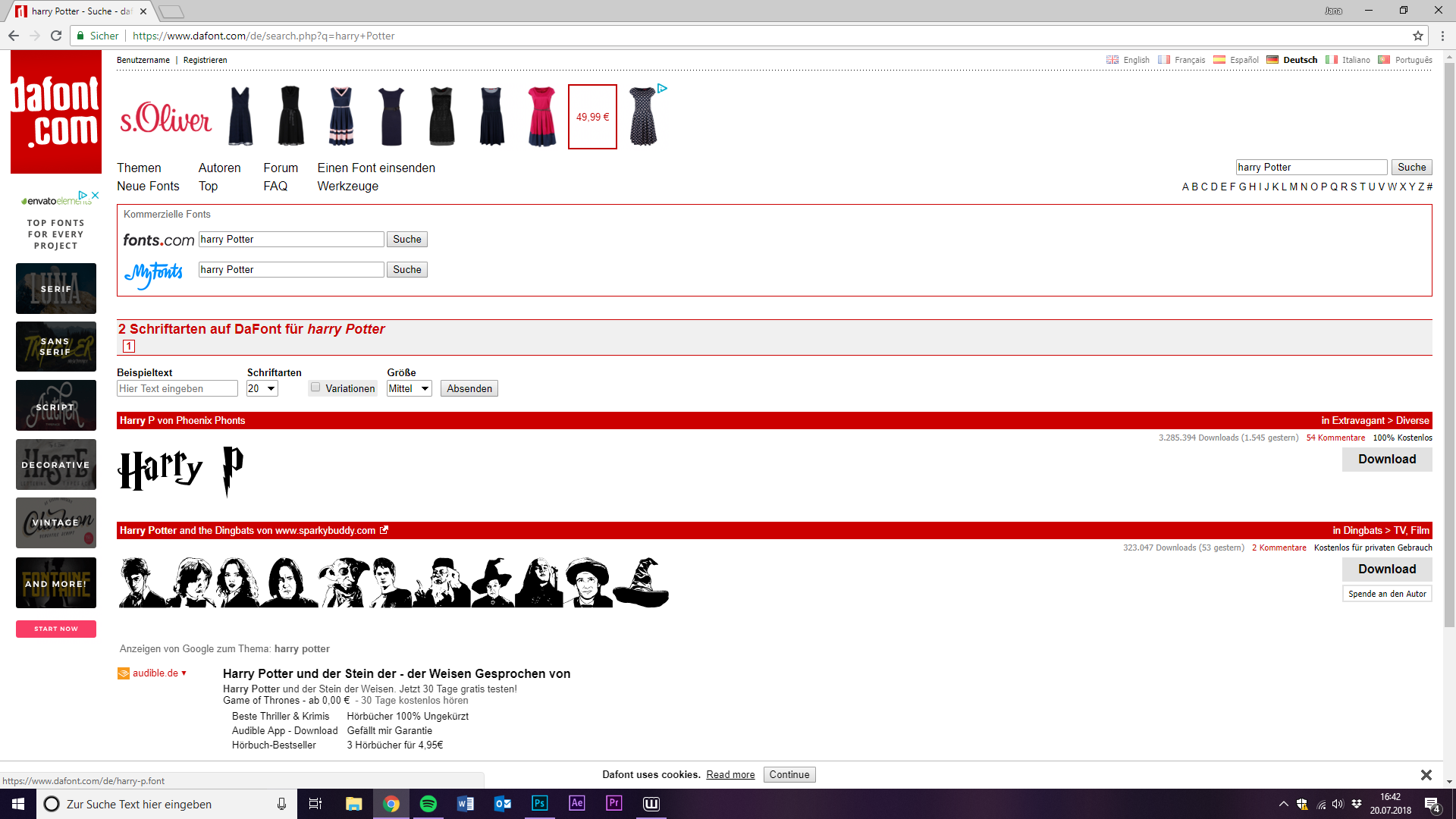1456x819 pixels.
Task: Open After Effects from the taskbar
Action: point(577,804)
